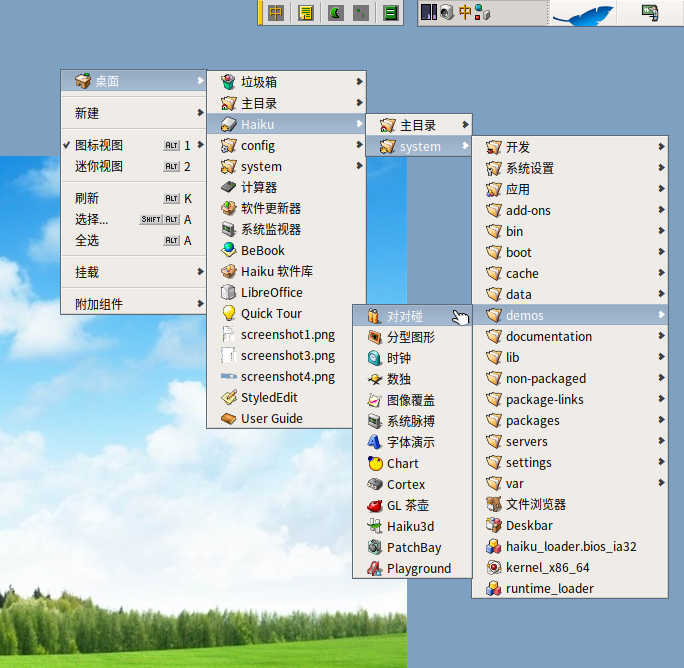Launch 软件更新器 software updater
This screenshot has width=684, height=668.
point(286,208)
